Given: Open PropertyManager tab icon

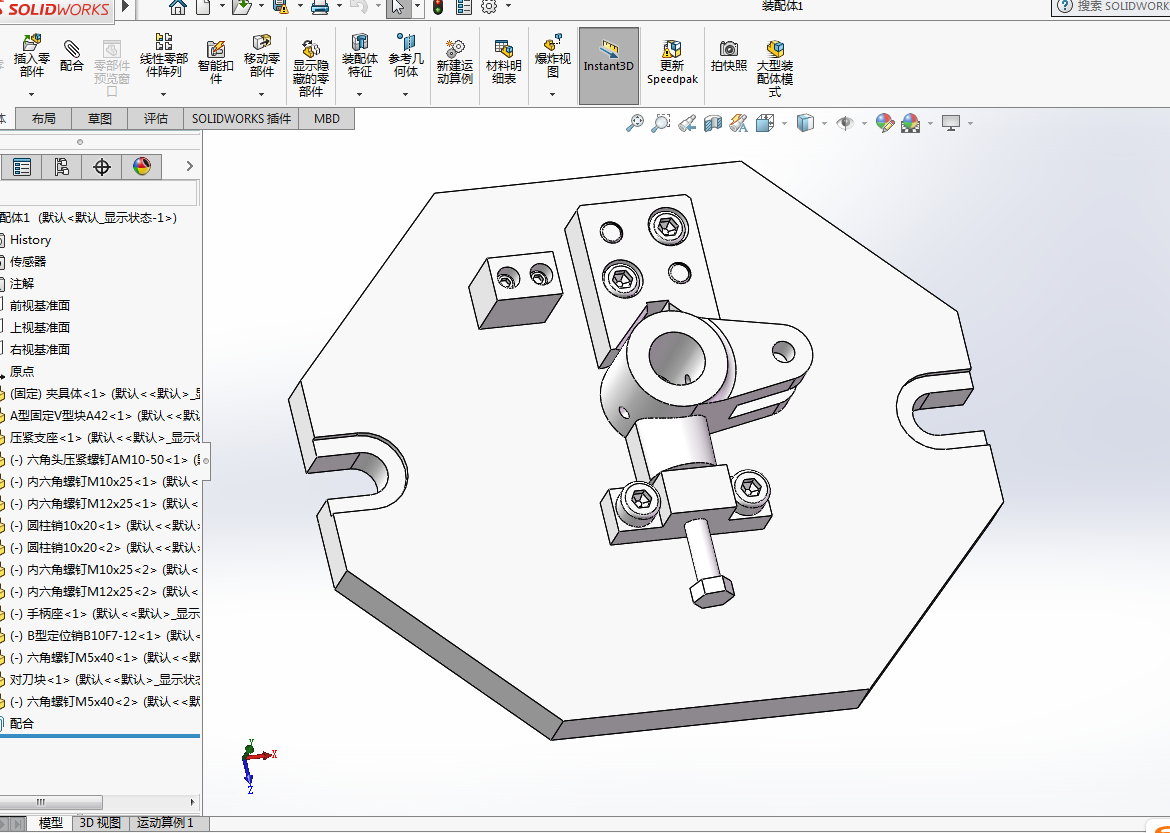Looking at the screenshot, I should [x=22, y=166].
